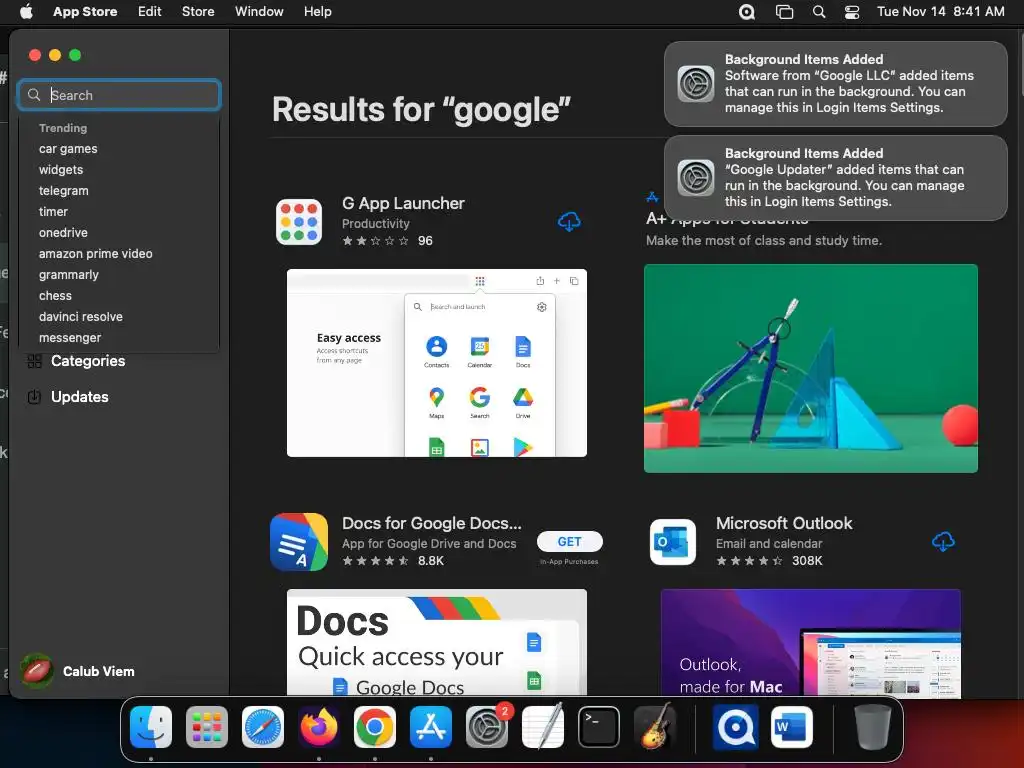Launch Google Chrome from the Dock
Image resolution: width=1024 pixels, height=768 pixels.
tap(375, 727)
